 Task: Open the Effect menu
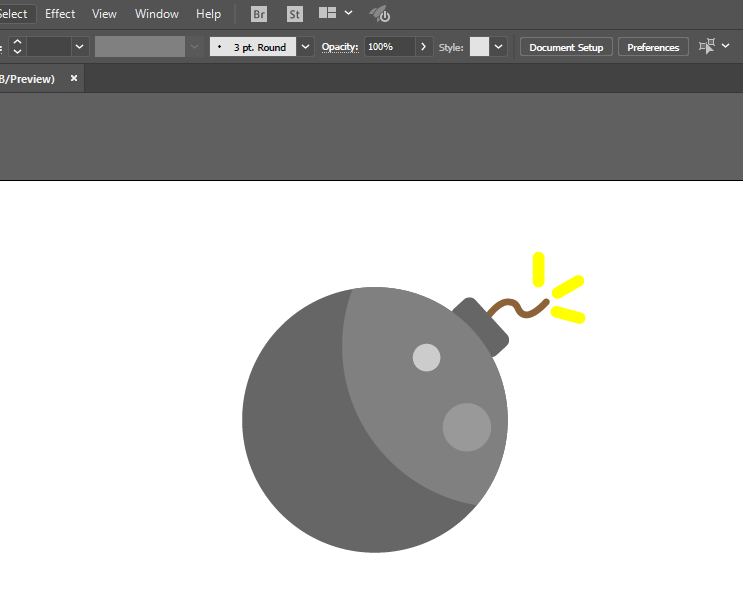coord(60,14)
